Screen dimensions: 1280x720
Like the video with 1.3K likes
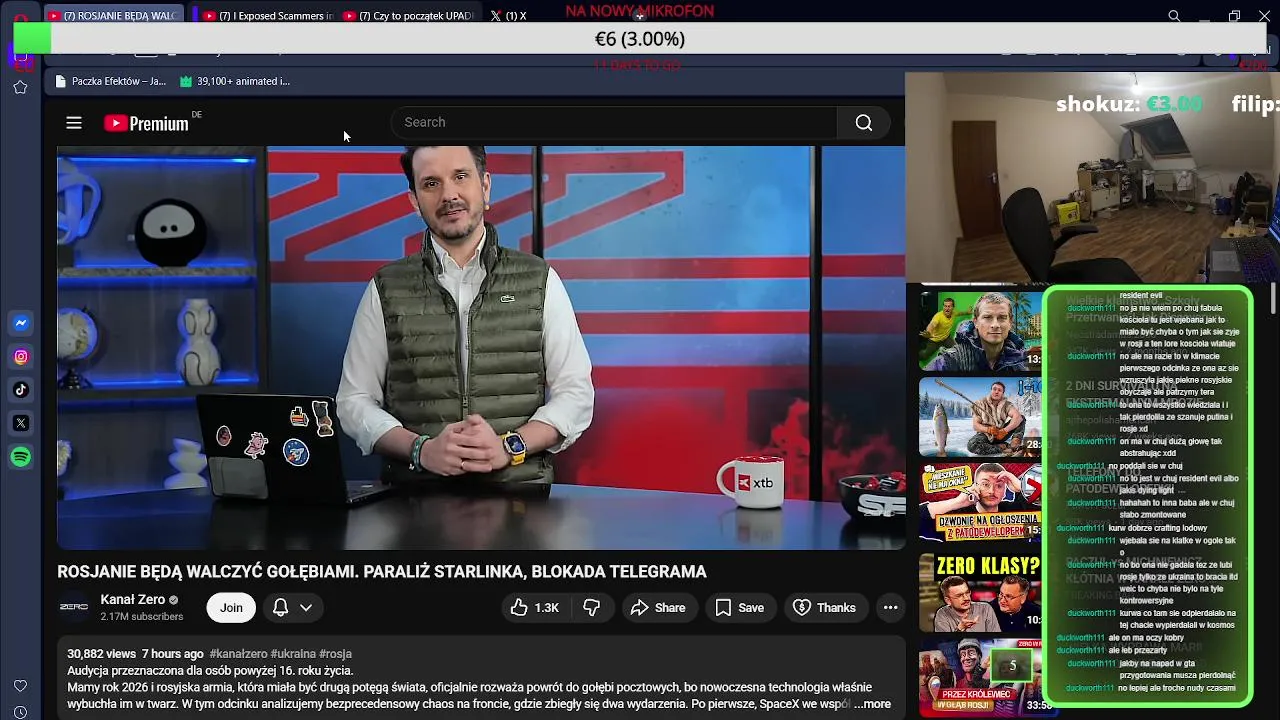[535, 607]
